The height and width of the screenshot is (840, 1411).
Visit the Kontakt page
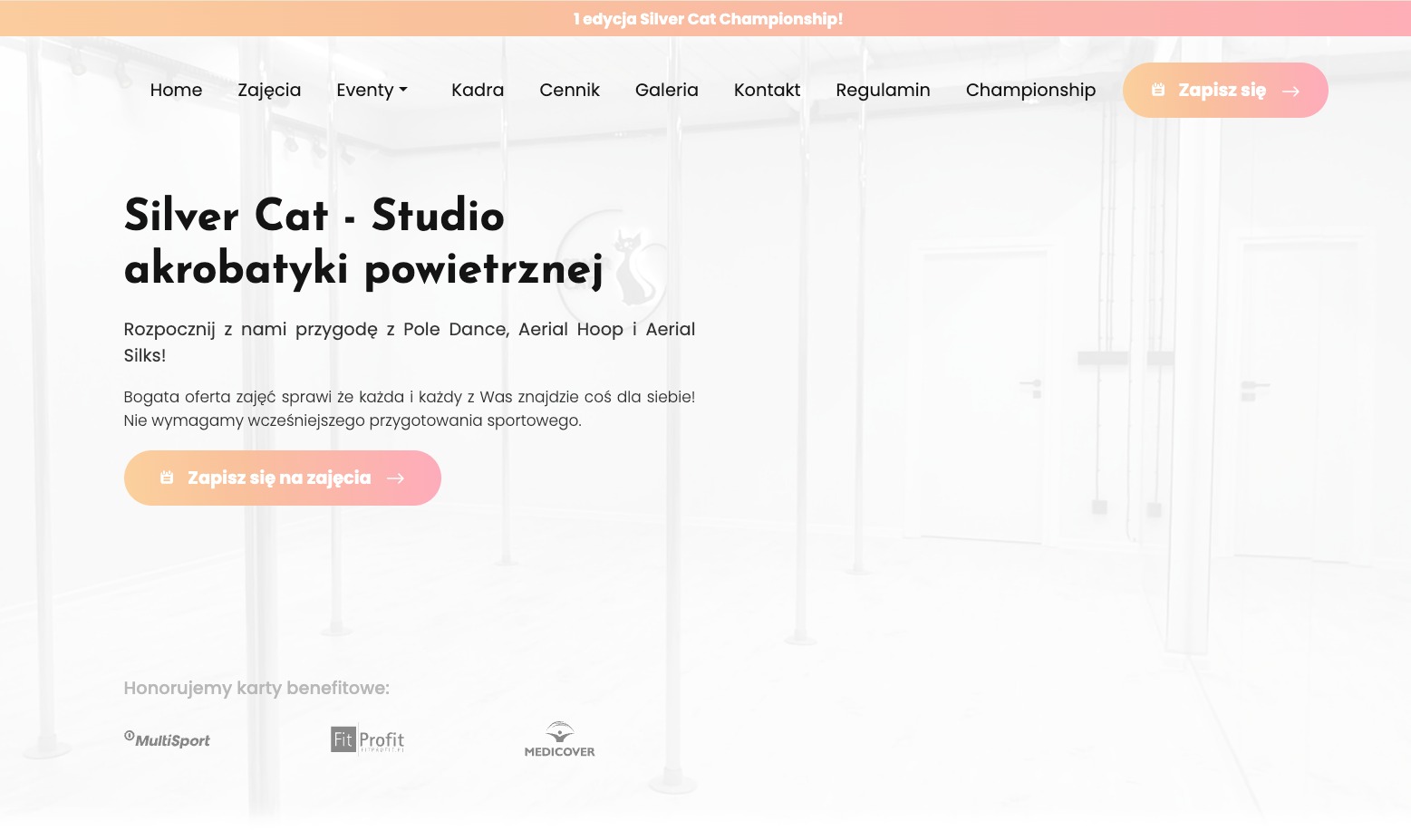tap(767, 90)
